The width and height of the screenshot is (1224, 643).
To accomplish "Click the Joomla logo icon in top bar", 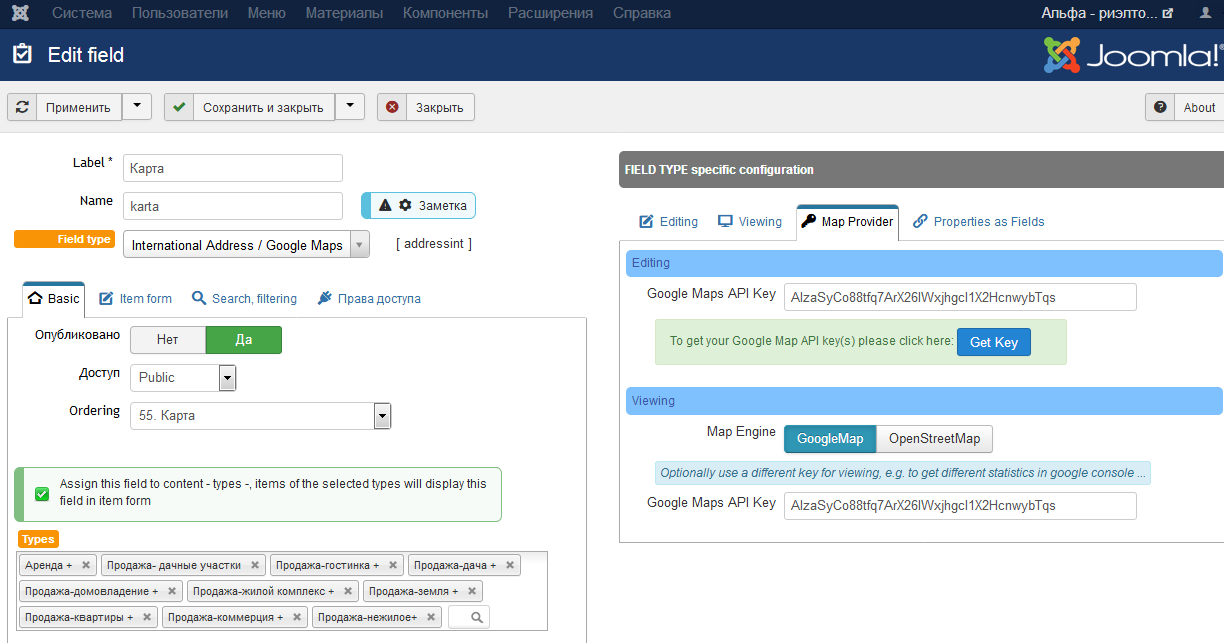I will point(21,13).
